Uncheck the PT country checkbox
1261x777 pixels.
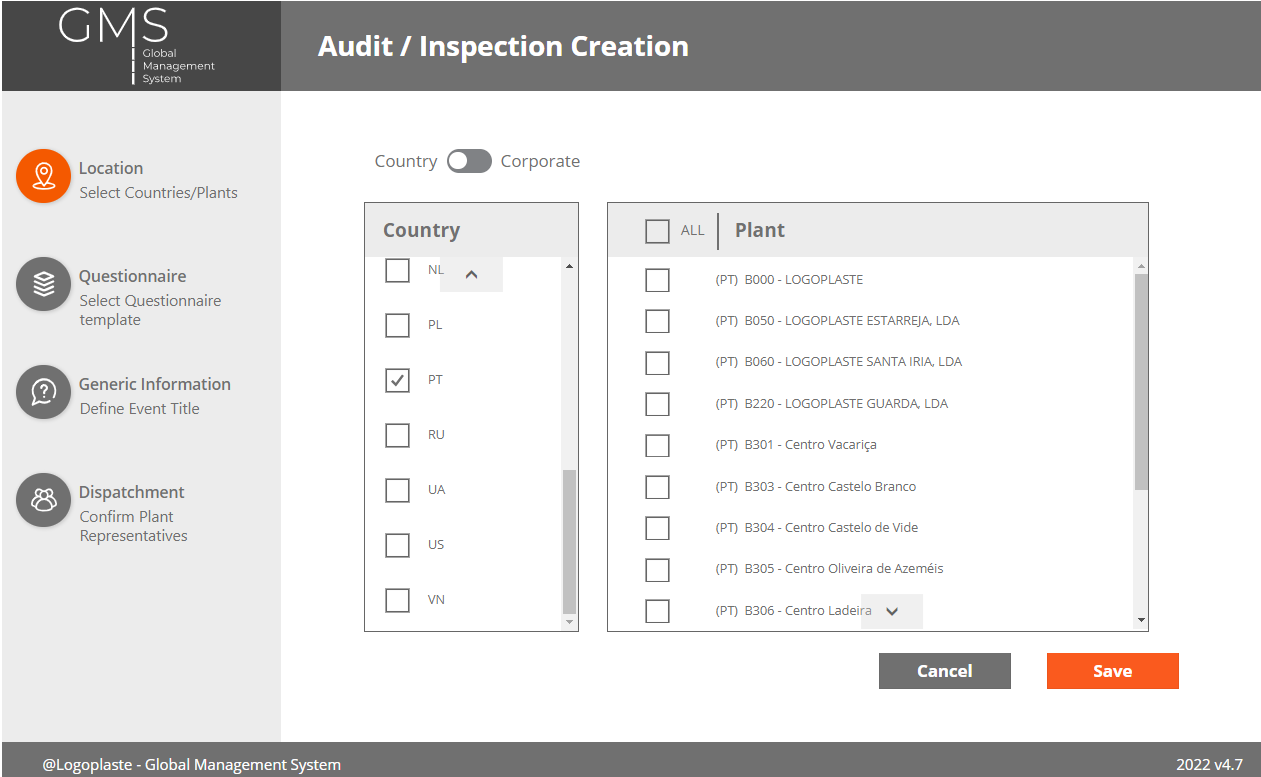[397, 379]
